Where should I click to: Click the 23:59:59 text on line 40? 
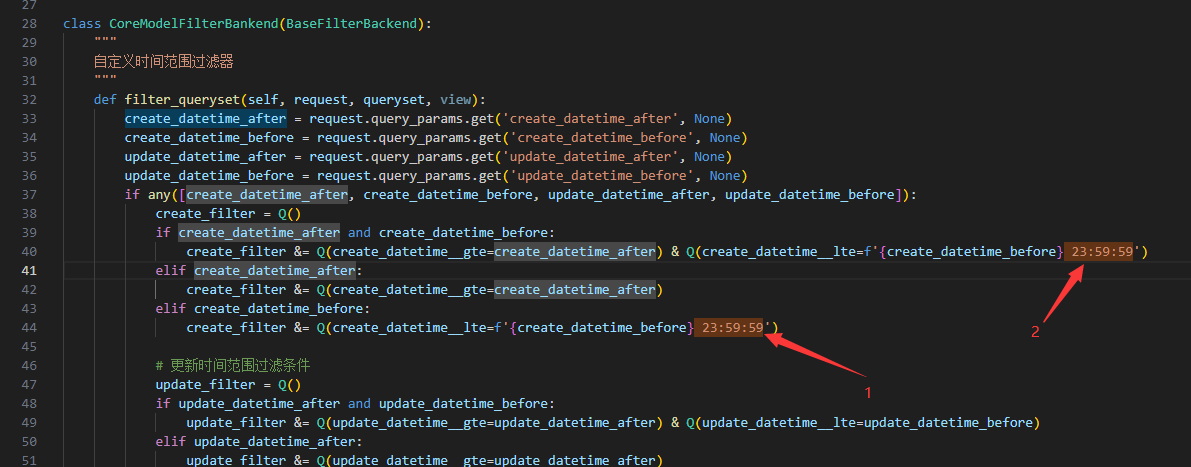click(x=1102, y=251)
